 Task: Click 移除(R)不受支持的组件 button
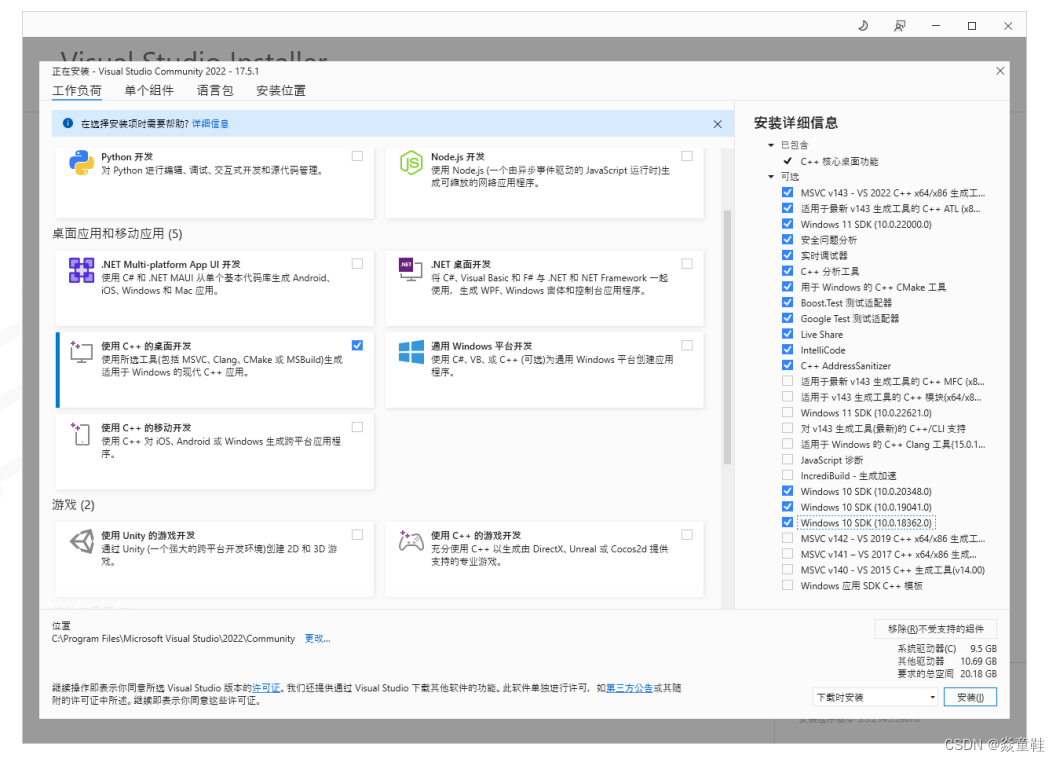[936, 629]
